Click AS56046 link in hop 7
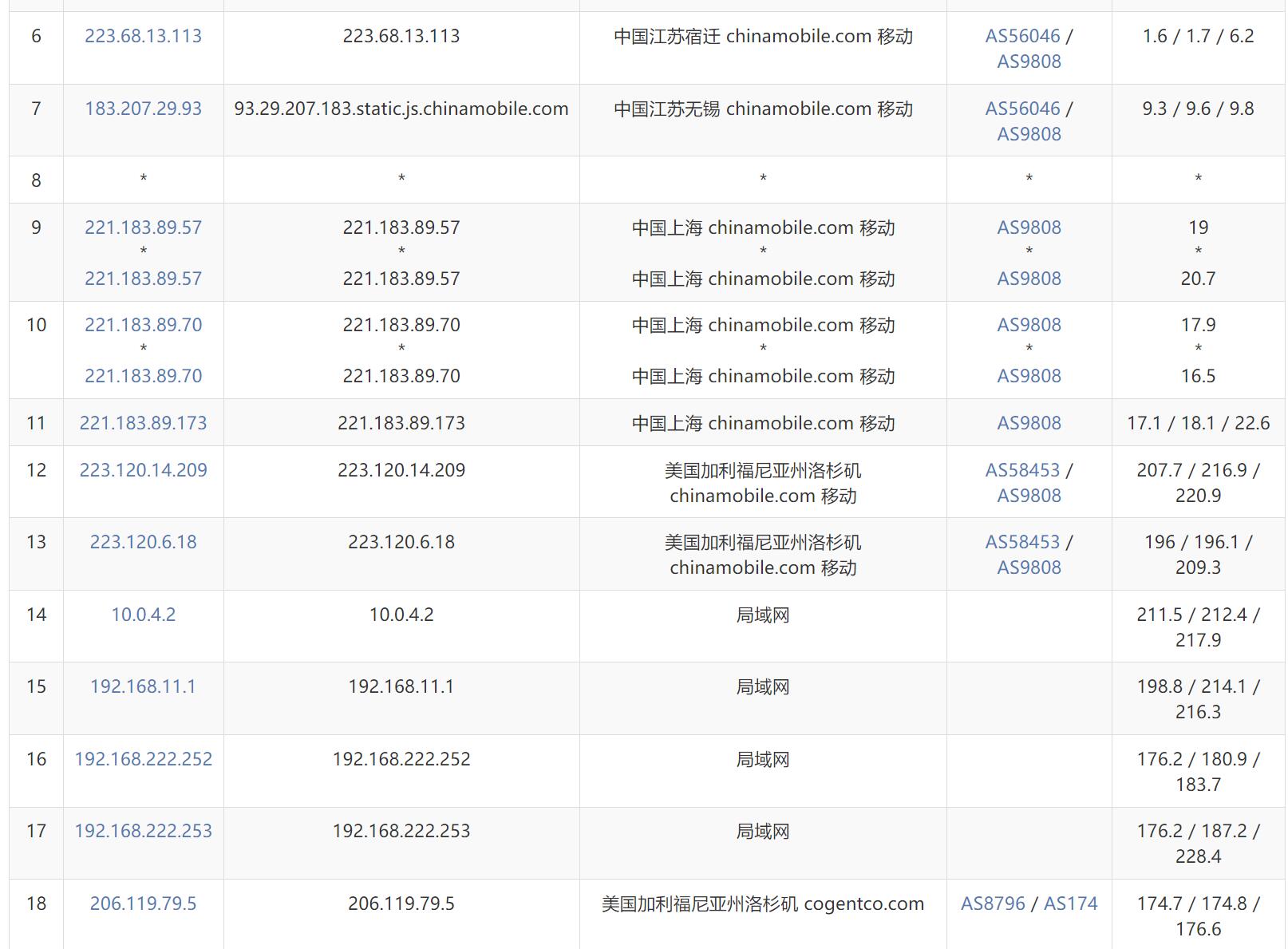The height and width of the screenshot is (949, 1288). click(x=1022, y=109)
